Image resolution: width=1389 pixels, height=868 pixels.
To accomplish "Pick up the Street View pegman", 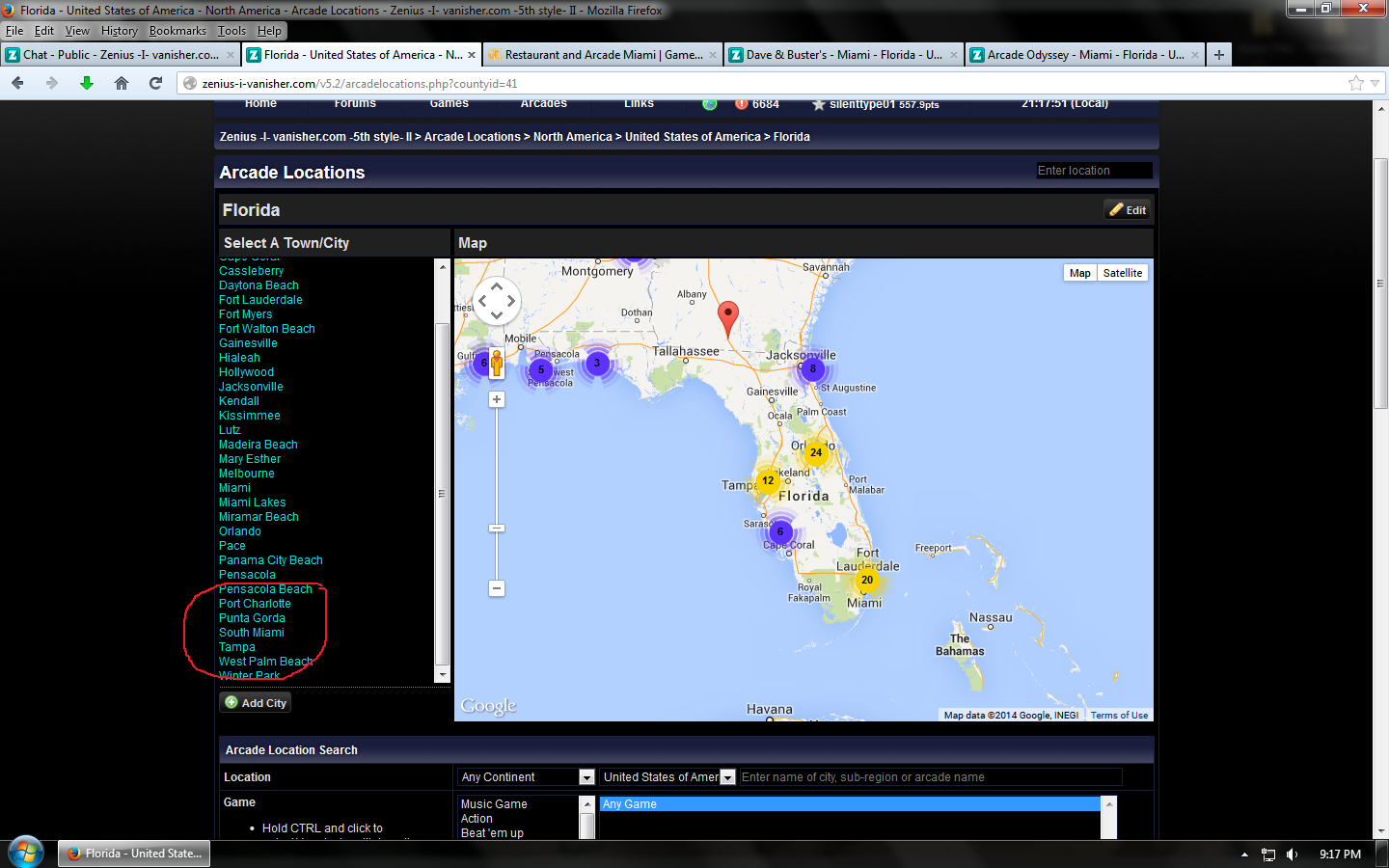I will [497, 364].
